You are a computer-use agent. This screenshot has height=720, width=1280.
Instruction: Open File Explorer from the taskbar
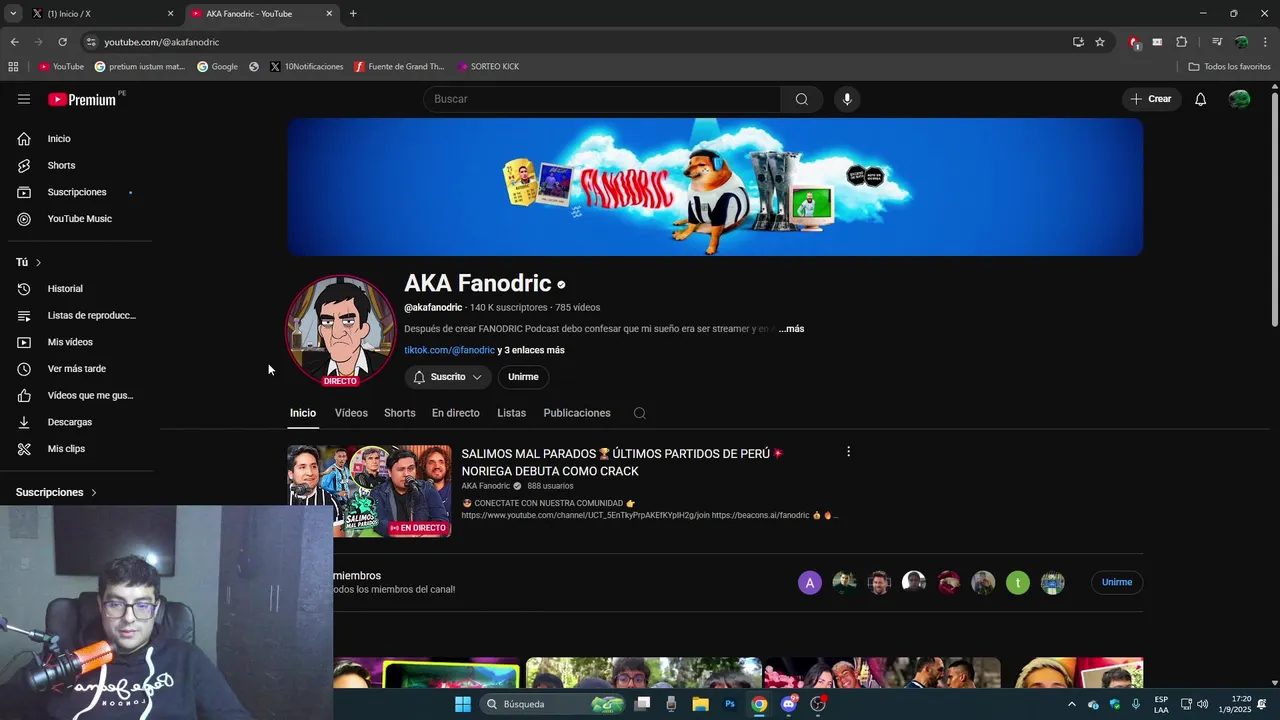click(700, 704)
